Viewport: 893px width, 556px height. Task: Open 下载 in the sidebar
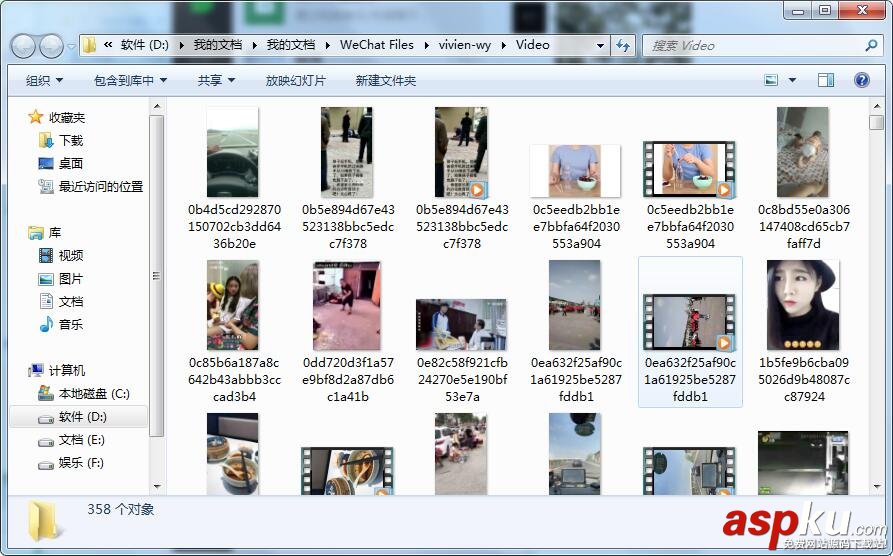(61, 140)
